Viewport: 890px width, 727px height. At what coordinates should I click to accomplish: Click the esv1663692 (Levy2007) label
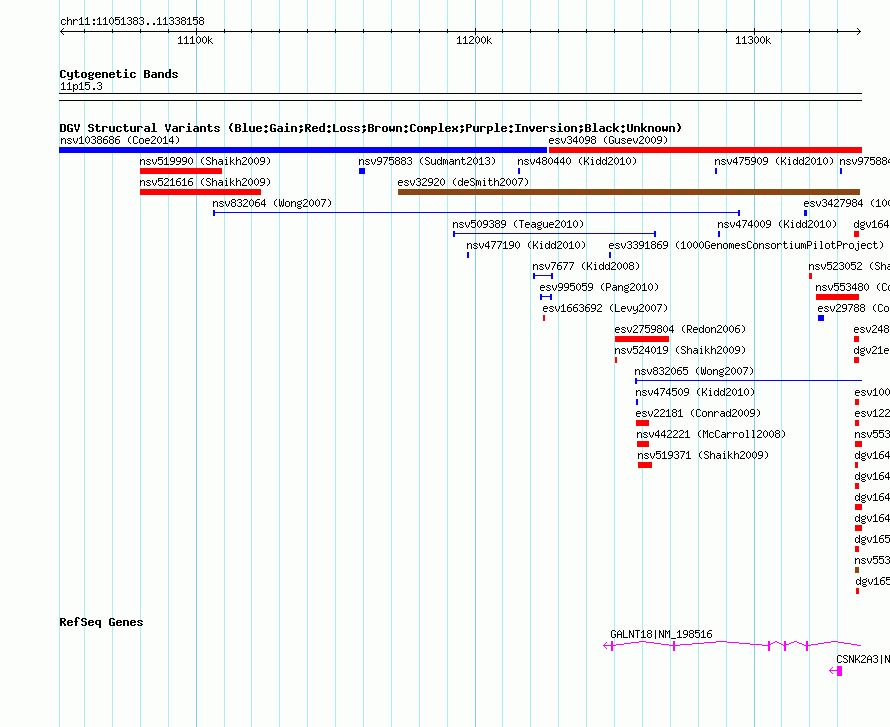point(605,308)
